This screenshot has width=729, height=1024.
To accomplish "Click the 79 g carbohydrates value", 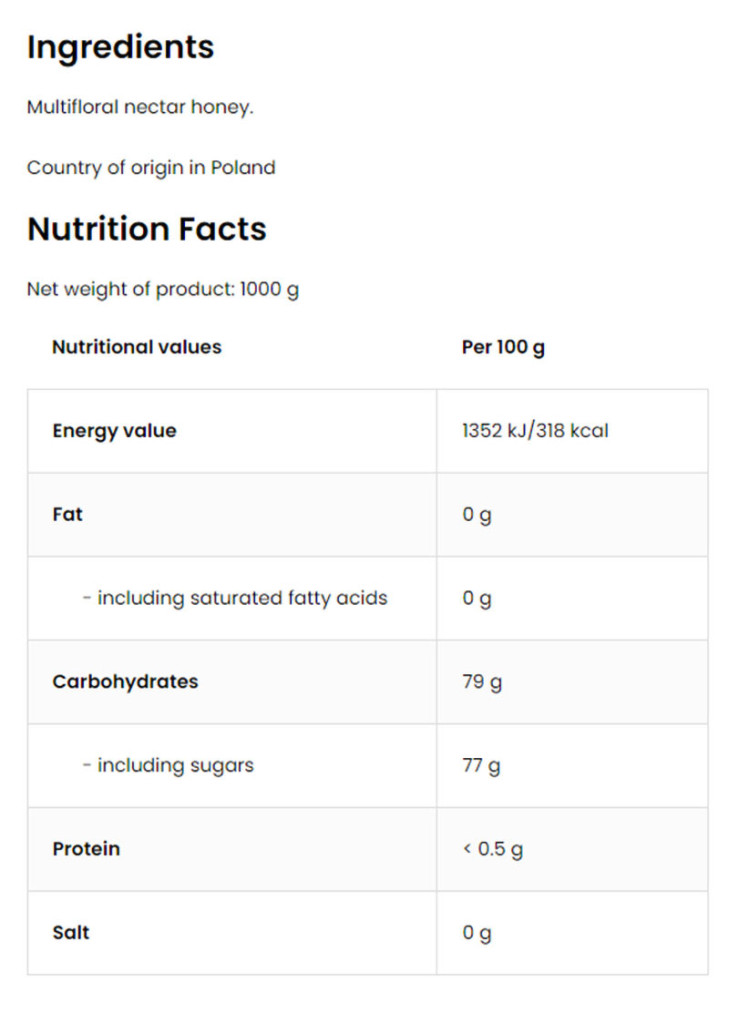I will (x=481, y=682).
